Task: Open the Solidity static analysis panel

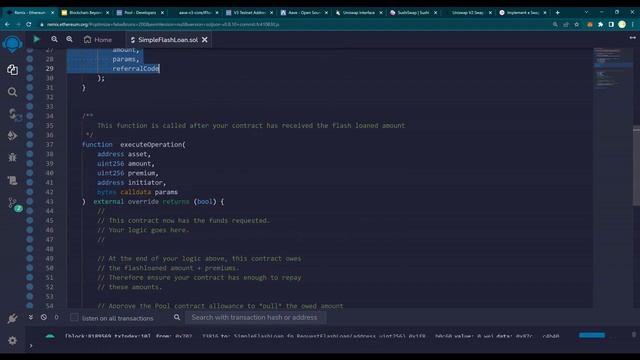Action: [x=12, y=180]
